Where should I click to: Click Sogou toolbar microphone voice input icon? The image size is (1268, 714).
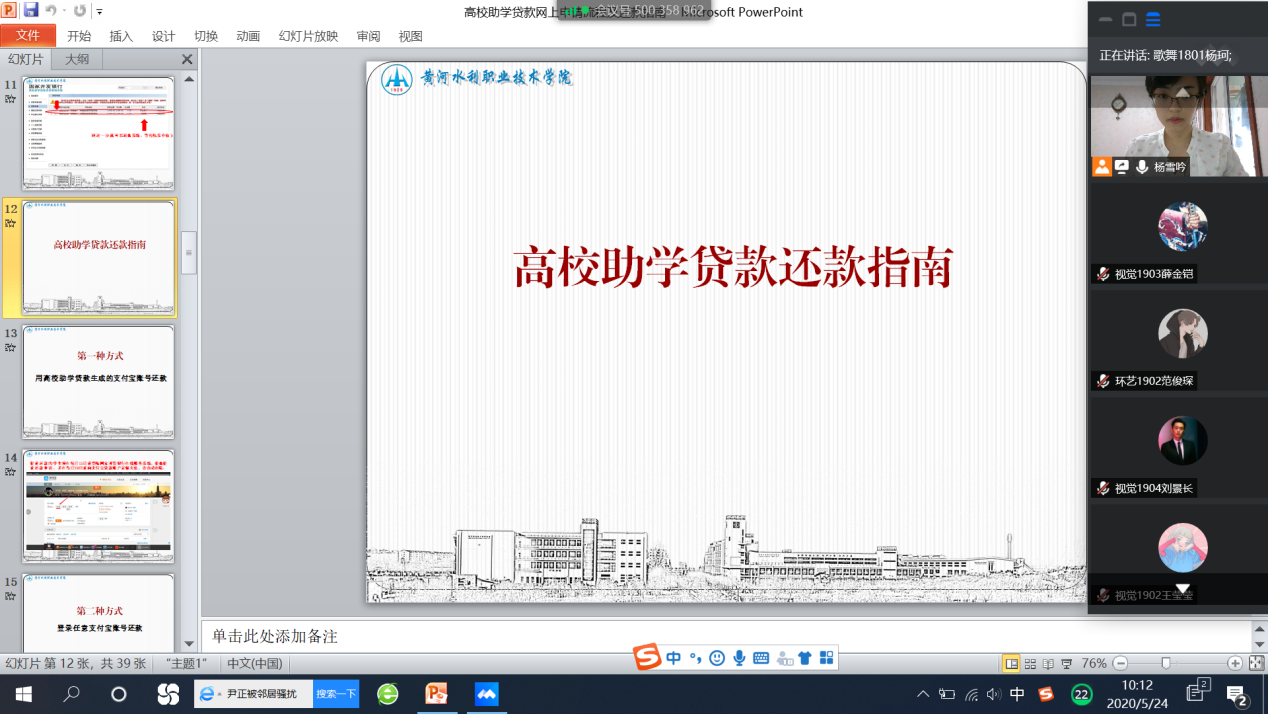pyautogui.click(x=739, y=658)
